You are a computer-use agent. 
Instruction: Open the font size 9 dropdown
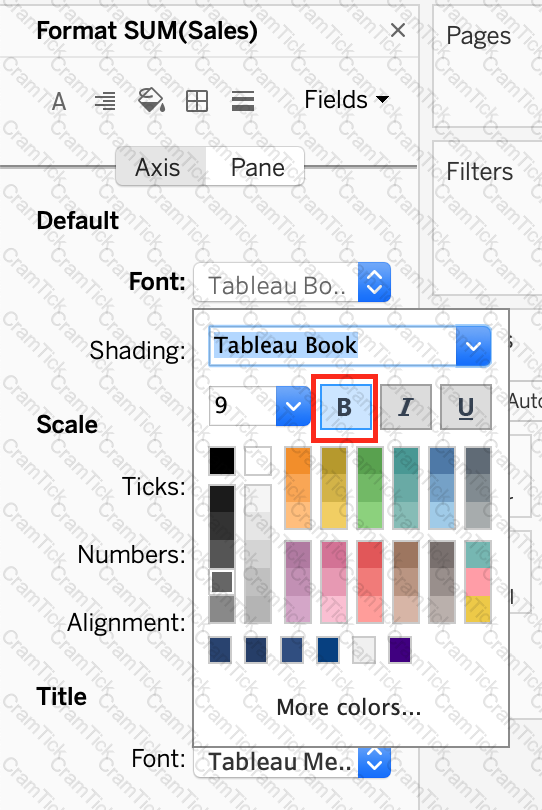293,406
